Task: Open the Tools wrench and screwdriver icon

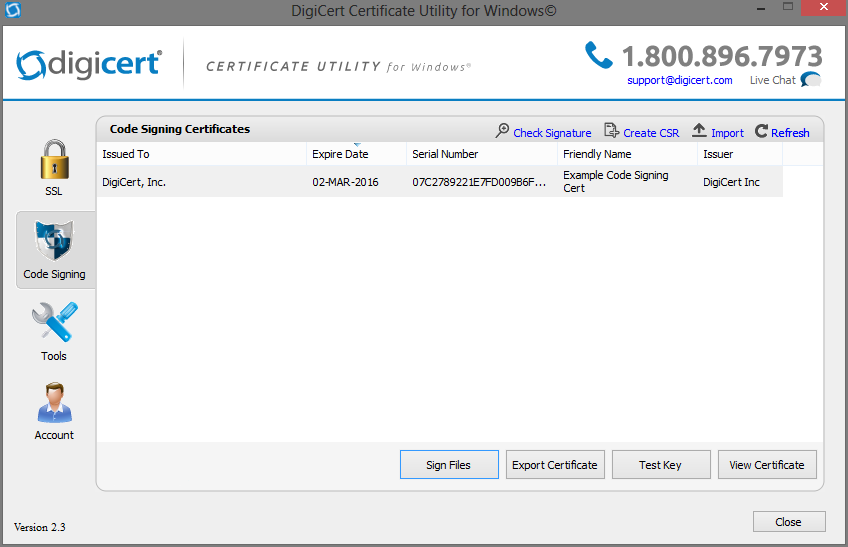Action: click(55, 322)
